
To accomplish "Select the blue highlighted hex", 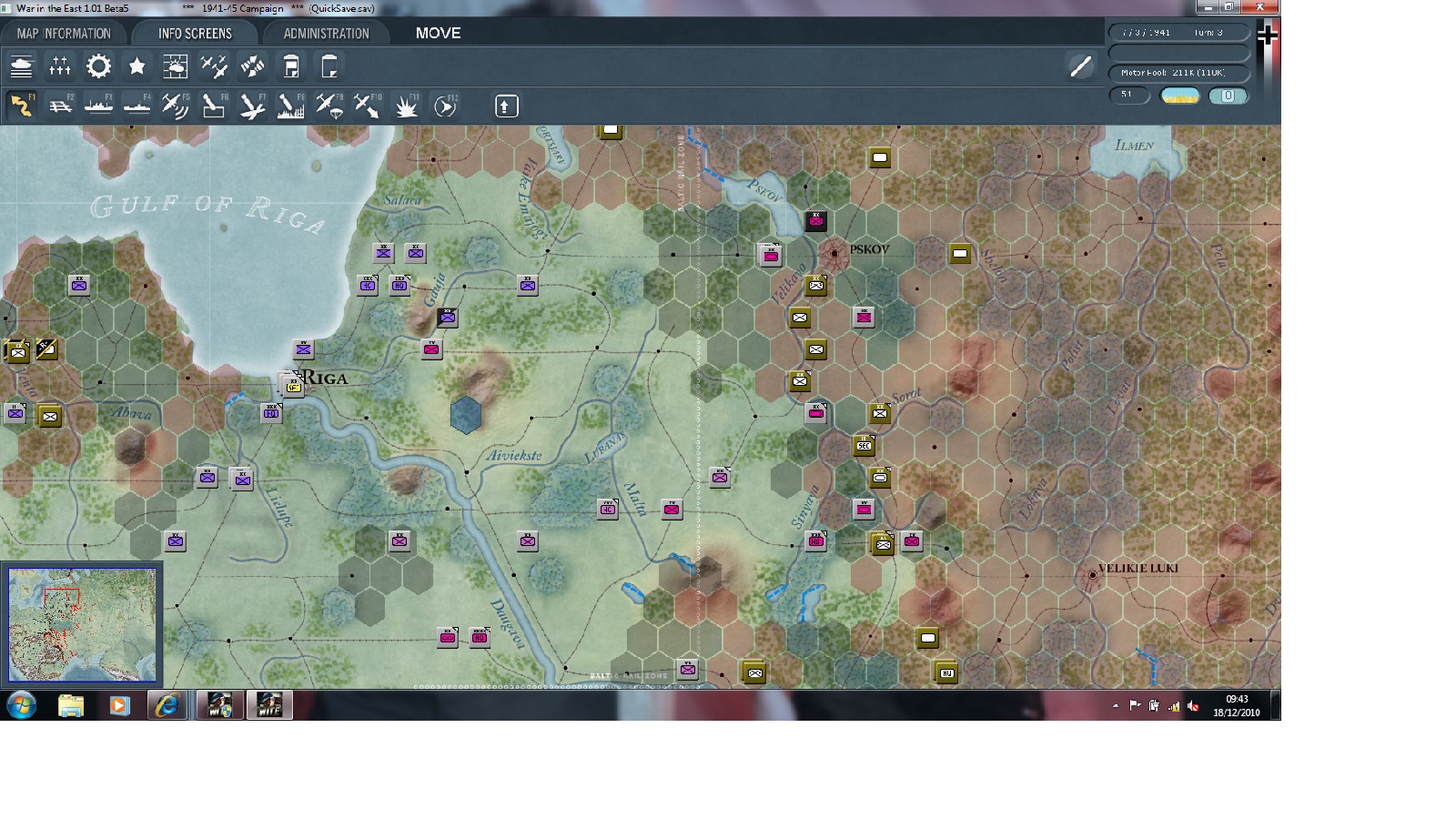I will 466,415.
